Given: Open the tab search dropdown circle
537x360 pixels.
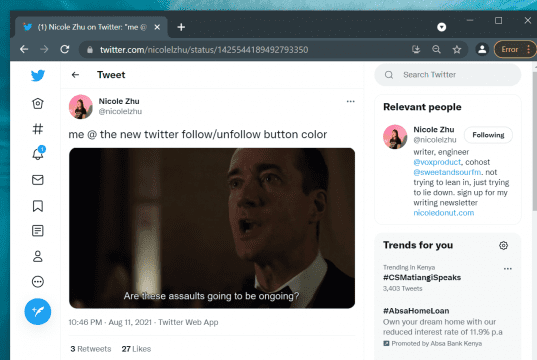Looking at the screenshot, I should click(x=441, y=27).
